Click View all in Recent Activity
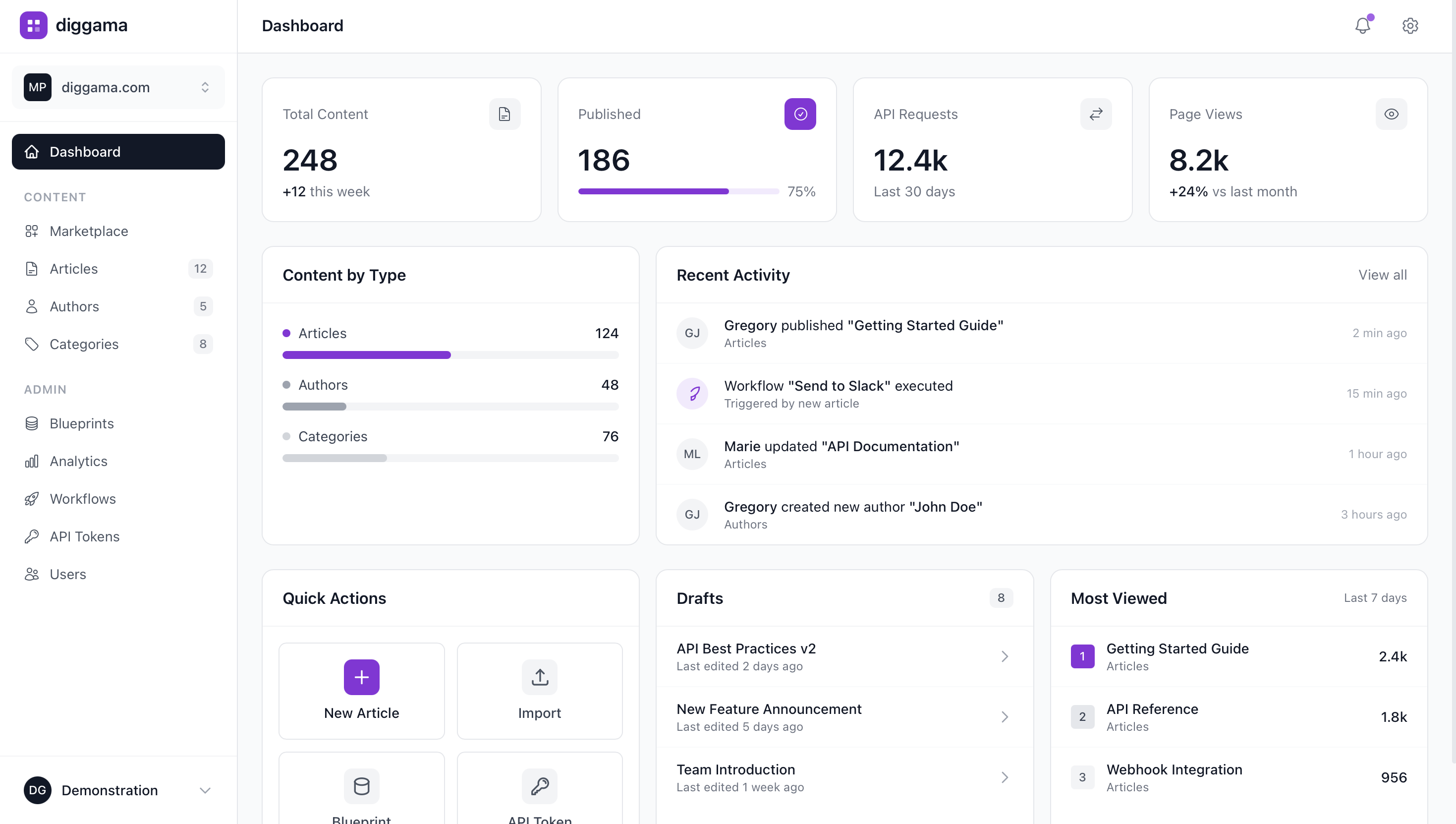The height and width of the screenshot is (824, 1456). point(1383,275)
